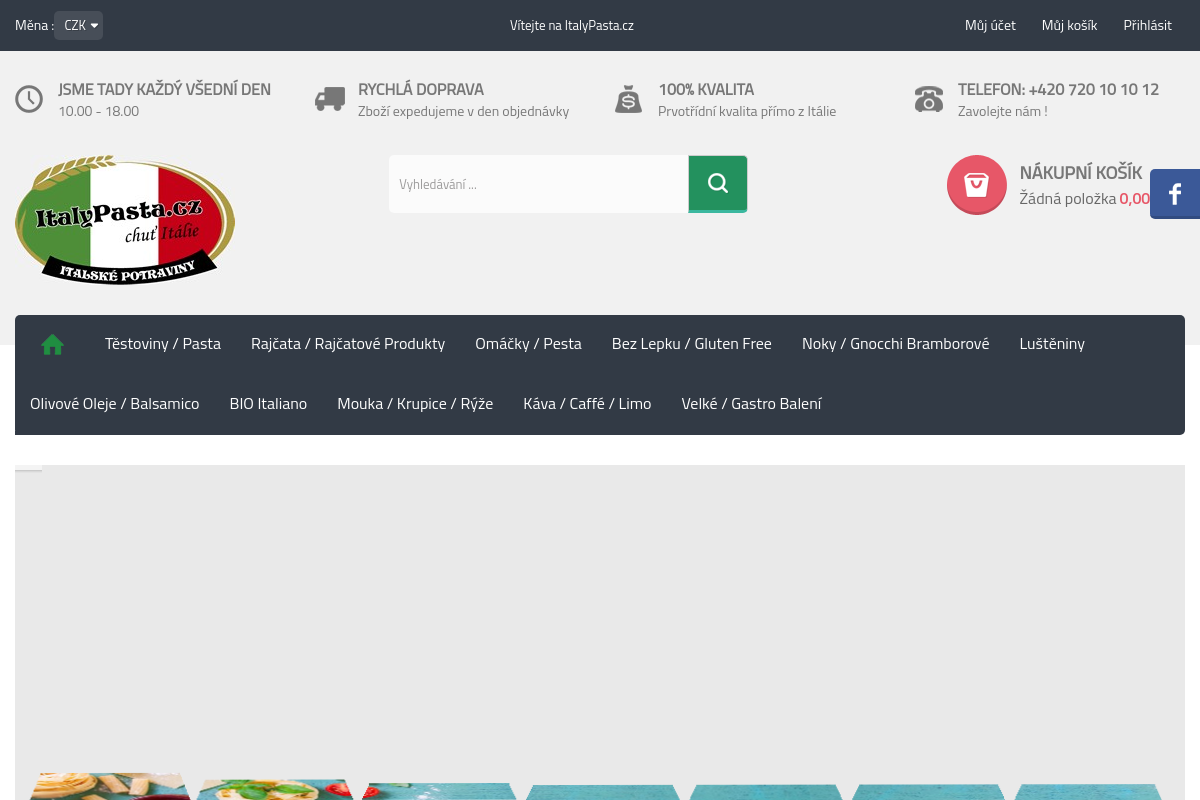Viewport: 1200px width, 800px height.
Task: Click the delivery truck icon
Action: point(330,100)
